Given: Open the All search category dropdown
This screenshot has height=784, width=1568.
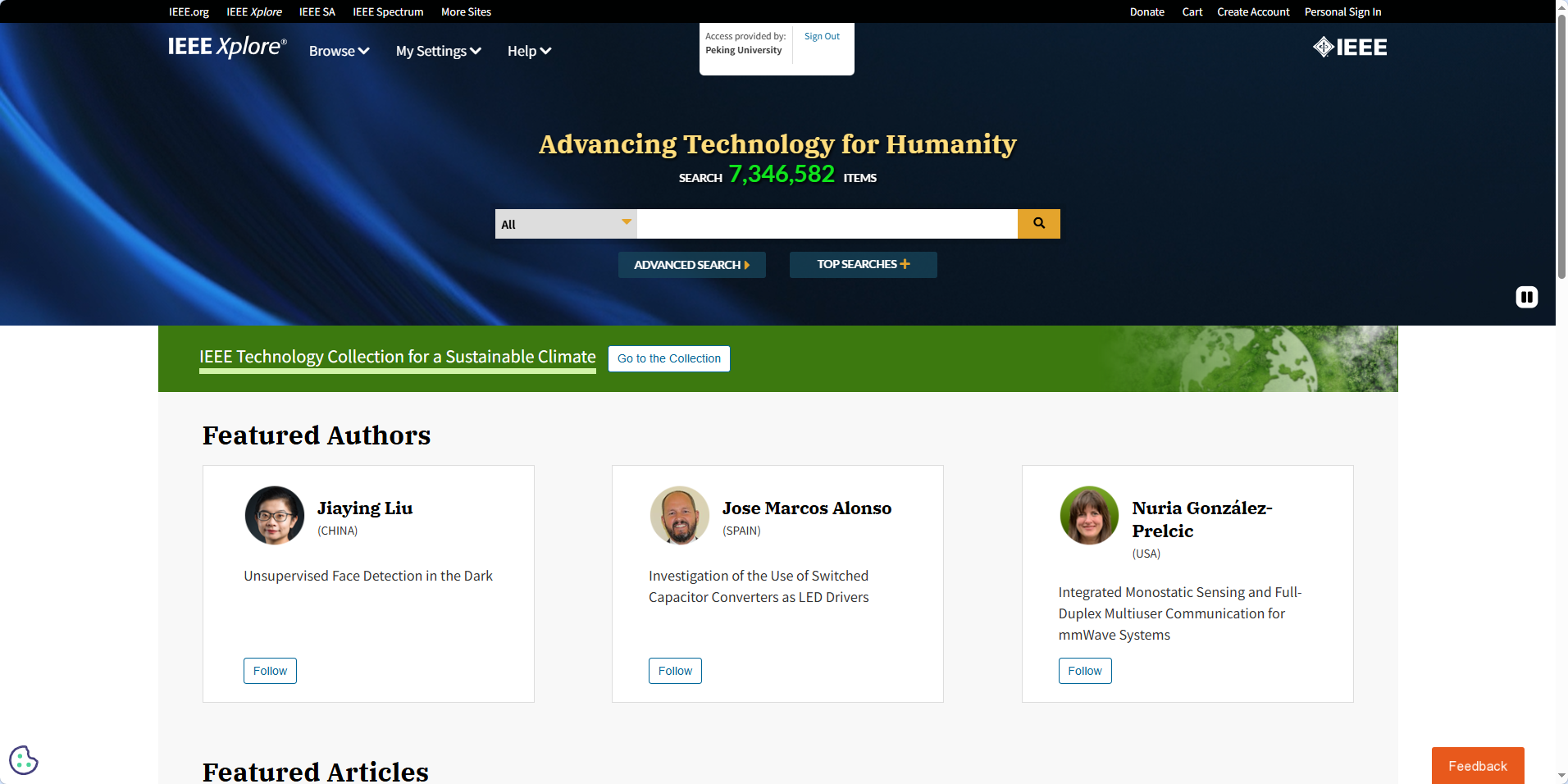Looking at the screenshot, I should (566, 224).
